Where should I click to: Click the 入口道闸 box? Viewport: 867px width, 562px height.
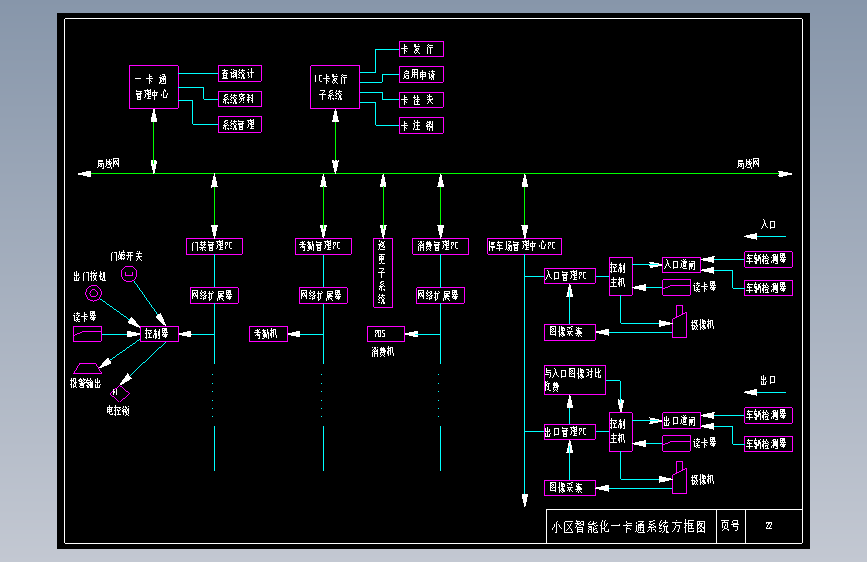682,265
